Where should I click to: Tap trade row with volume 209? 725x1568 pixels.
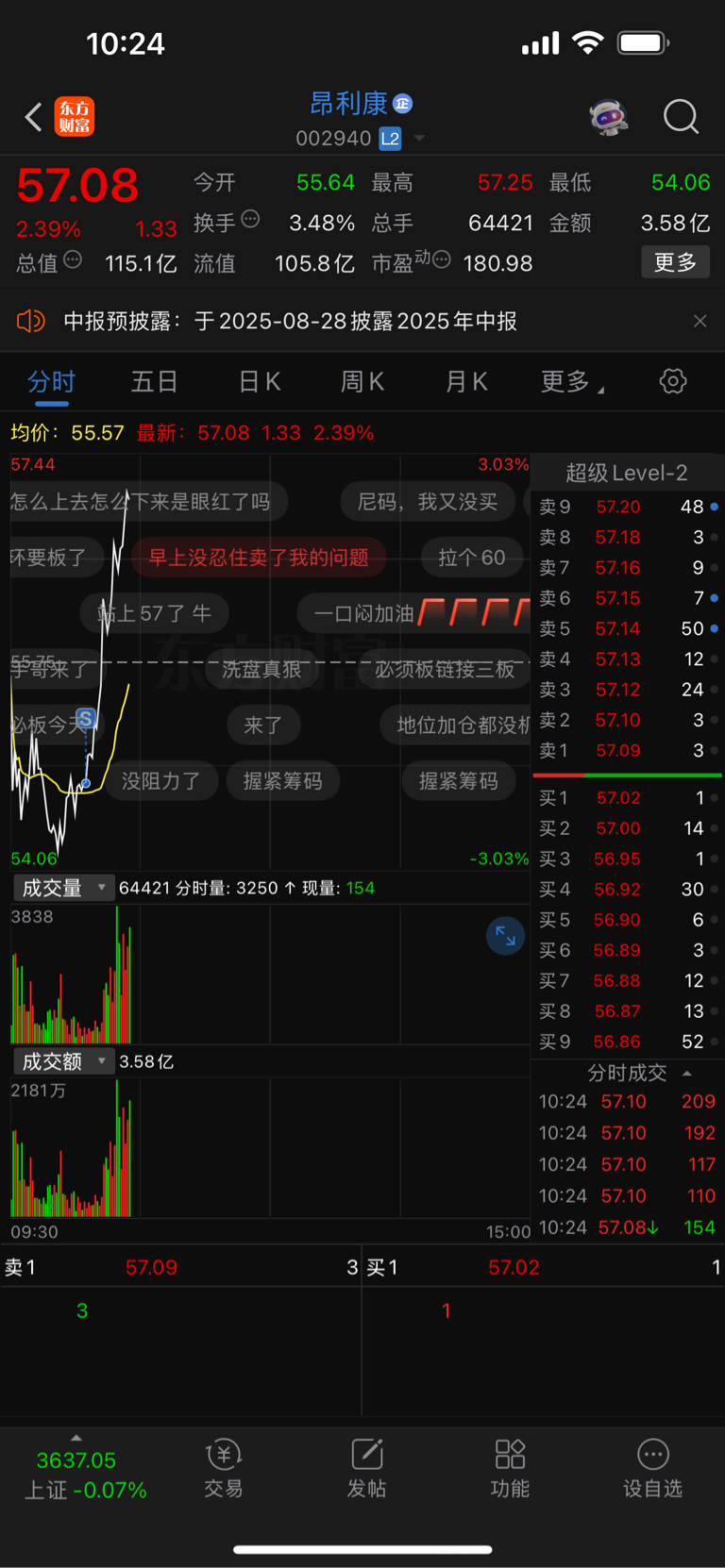[627, 1102]
